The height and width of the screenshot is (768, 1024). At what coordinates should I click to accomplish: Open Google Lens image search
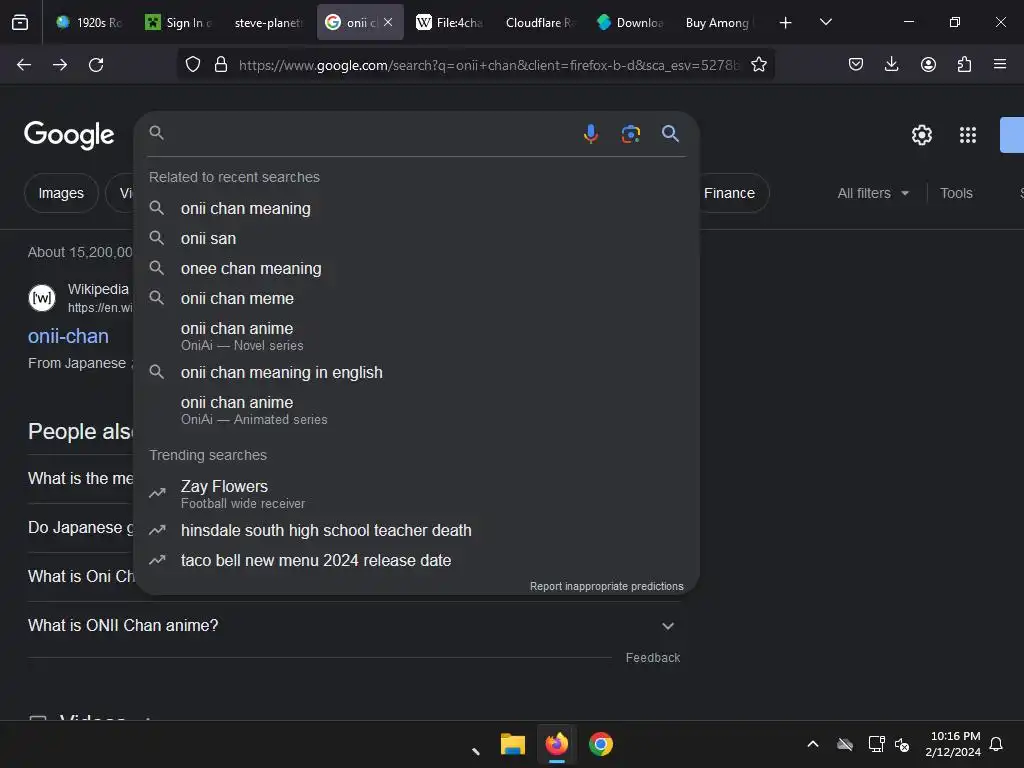[x=630, y=134]
